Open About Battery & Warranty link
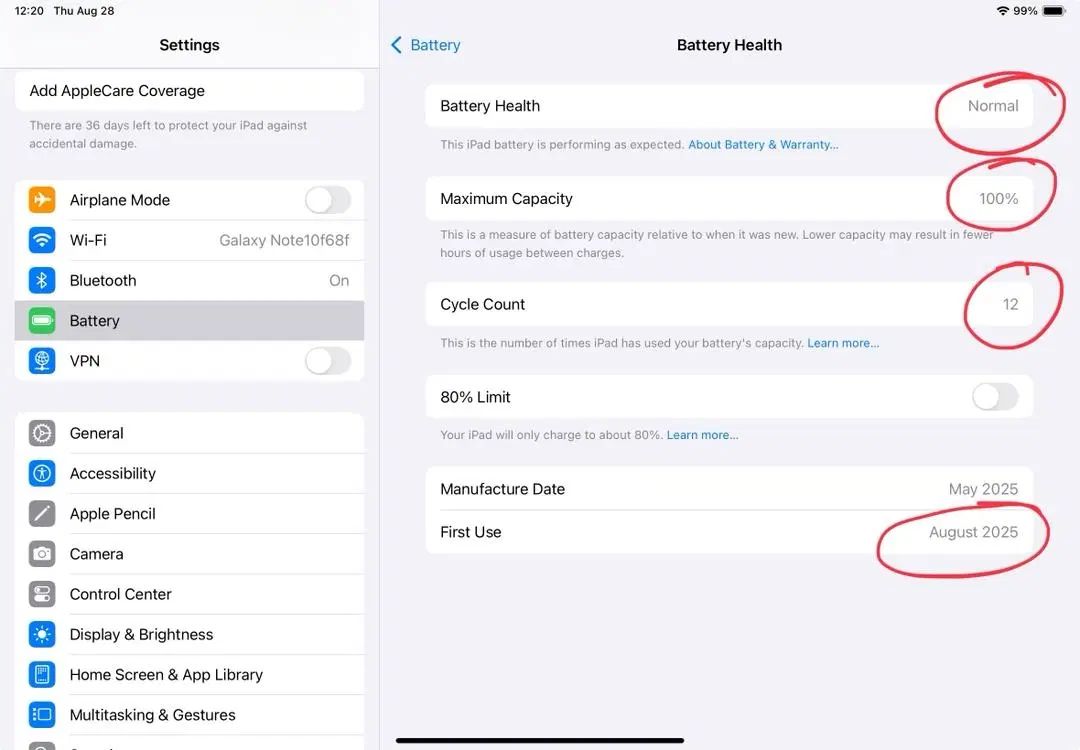The width and height of the screenshot is (1080, 750). pos(763,145)
